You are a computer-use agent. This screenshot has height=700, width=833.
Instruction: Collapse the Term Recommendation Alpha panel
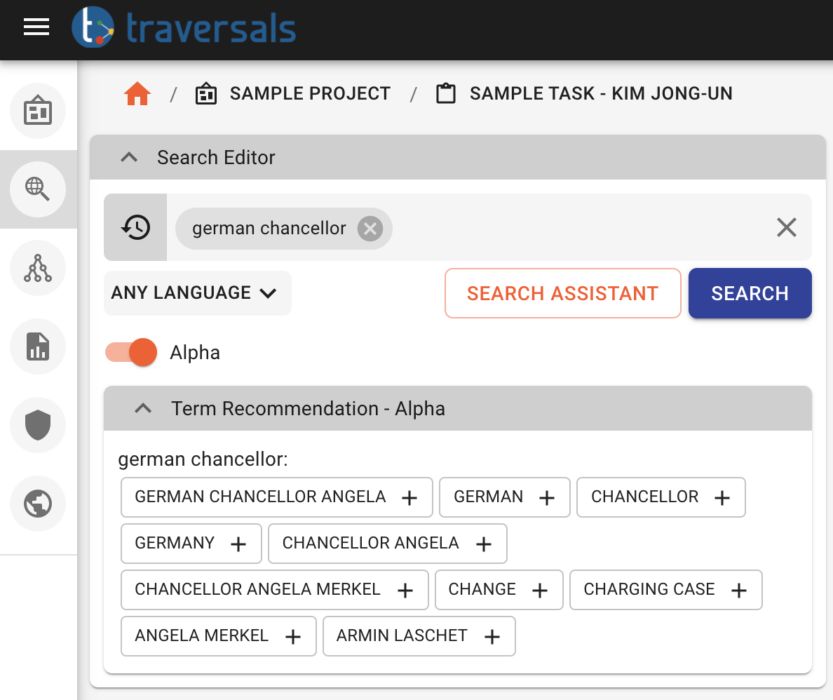tap(142, 408)
